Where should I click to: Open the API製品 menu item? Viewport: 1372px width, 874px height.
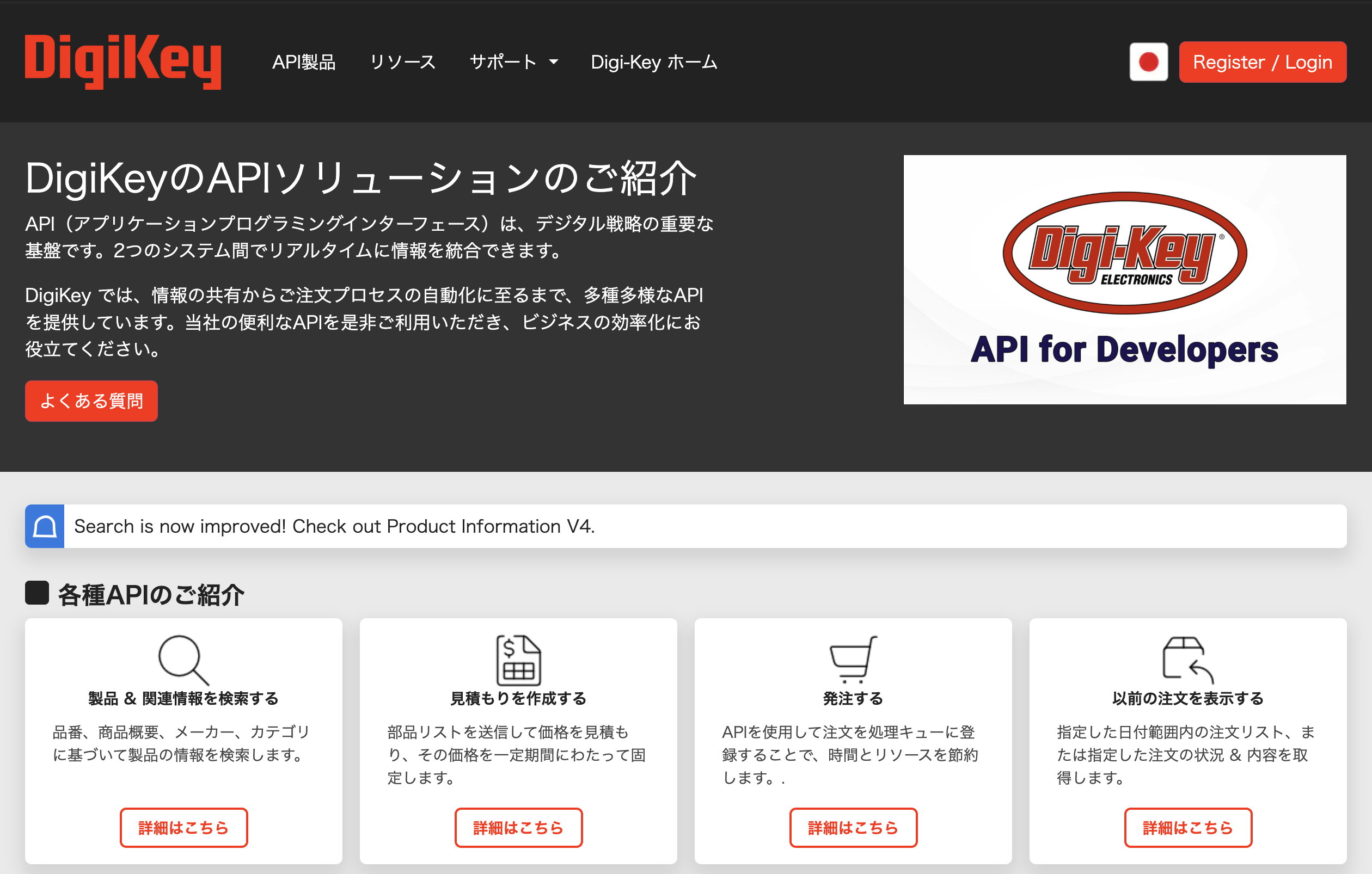304,61
